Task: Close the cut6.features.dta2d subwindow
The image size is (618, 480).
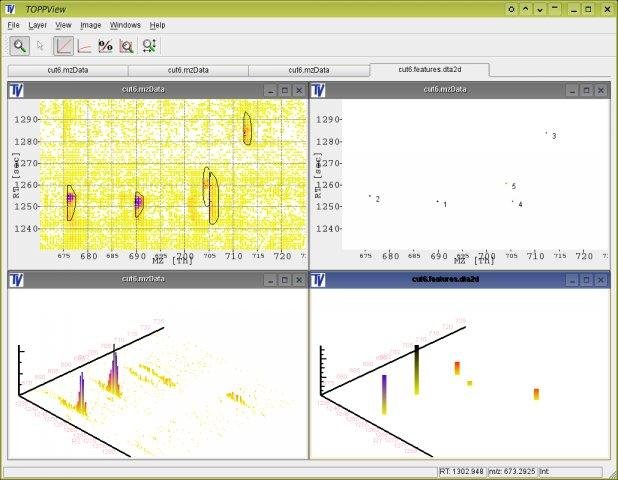Action: [x=601, y=280]
